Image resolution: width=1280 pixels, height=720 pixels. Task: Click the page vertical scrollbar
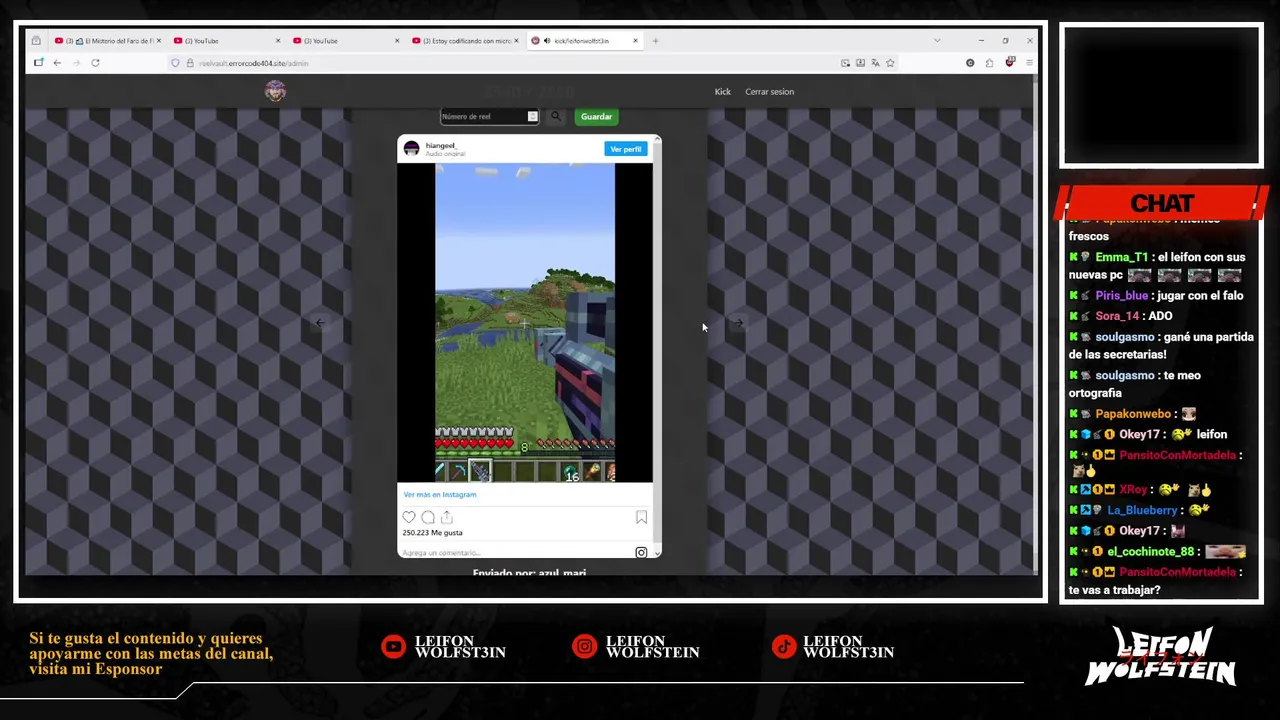[1035, 323]
